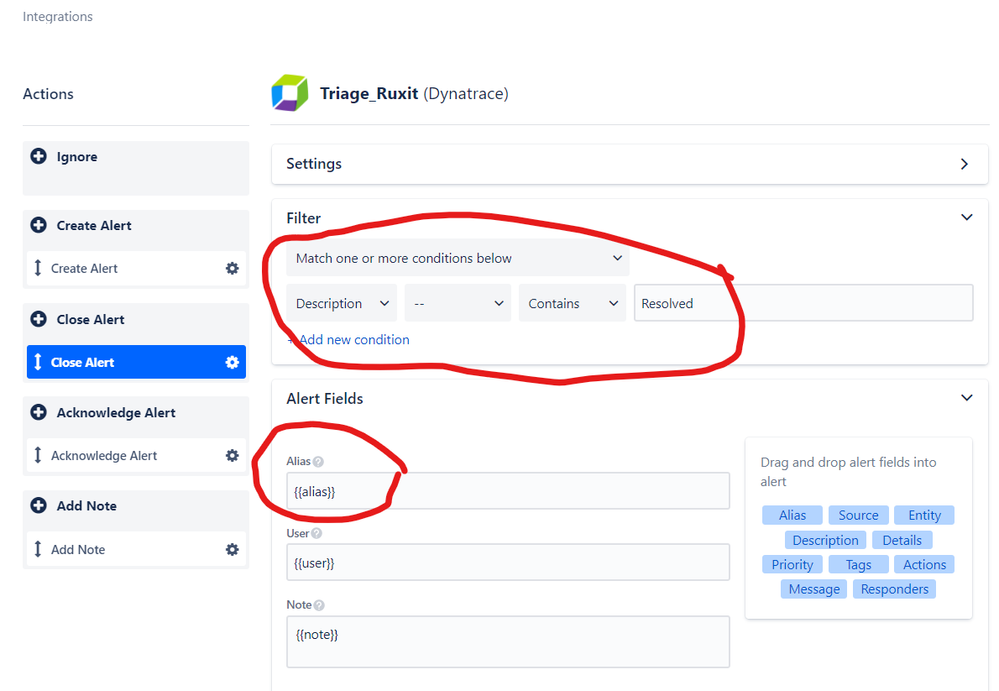Click the Description draggable field chip
The image size is (999, 691).
pos(825,540)
